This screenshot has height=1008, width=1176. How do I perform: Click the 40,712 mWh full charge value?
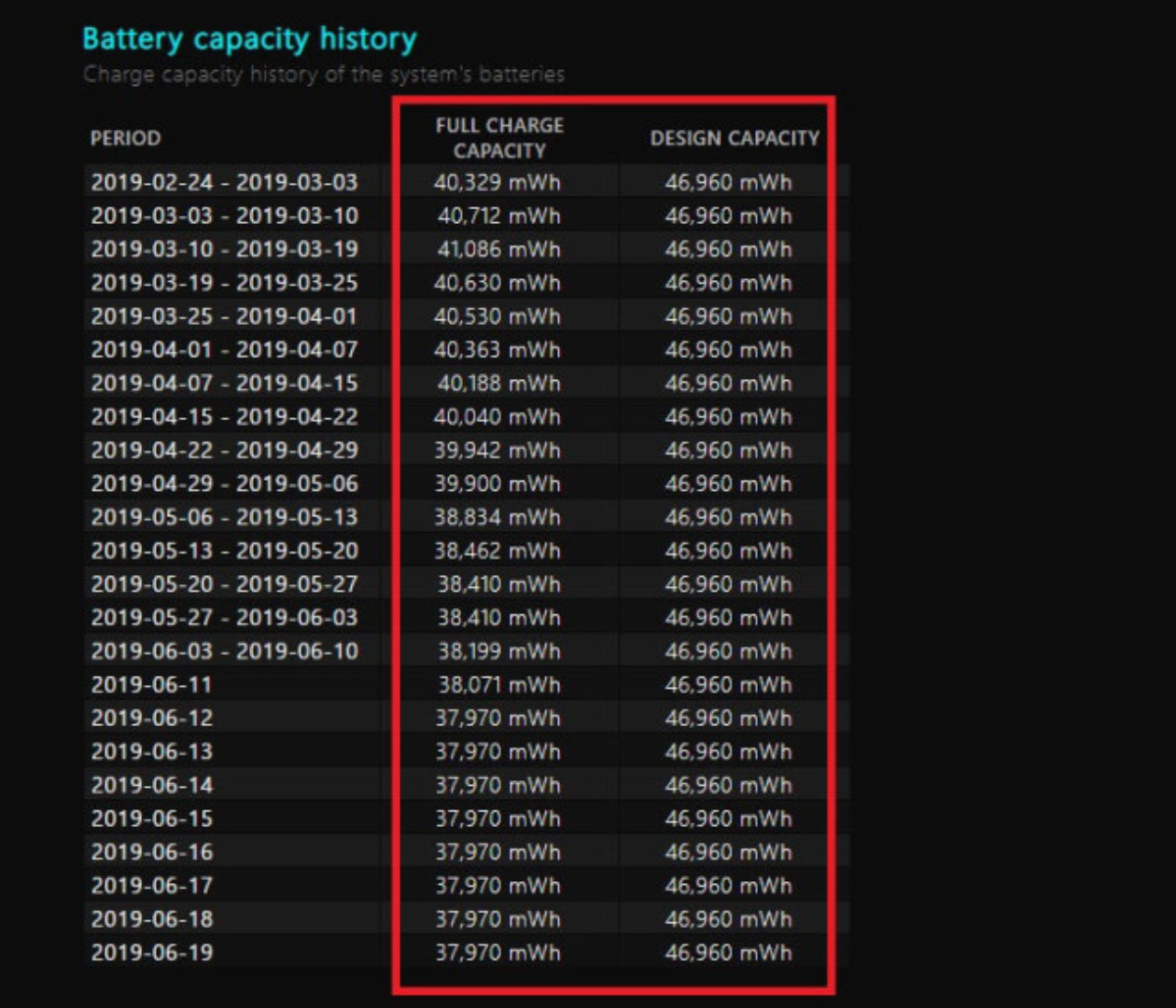(498, 216)
